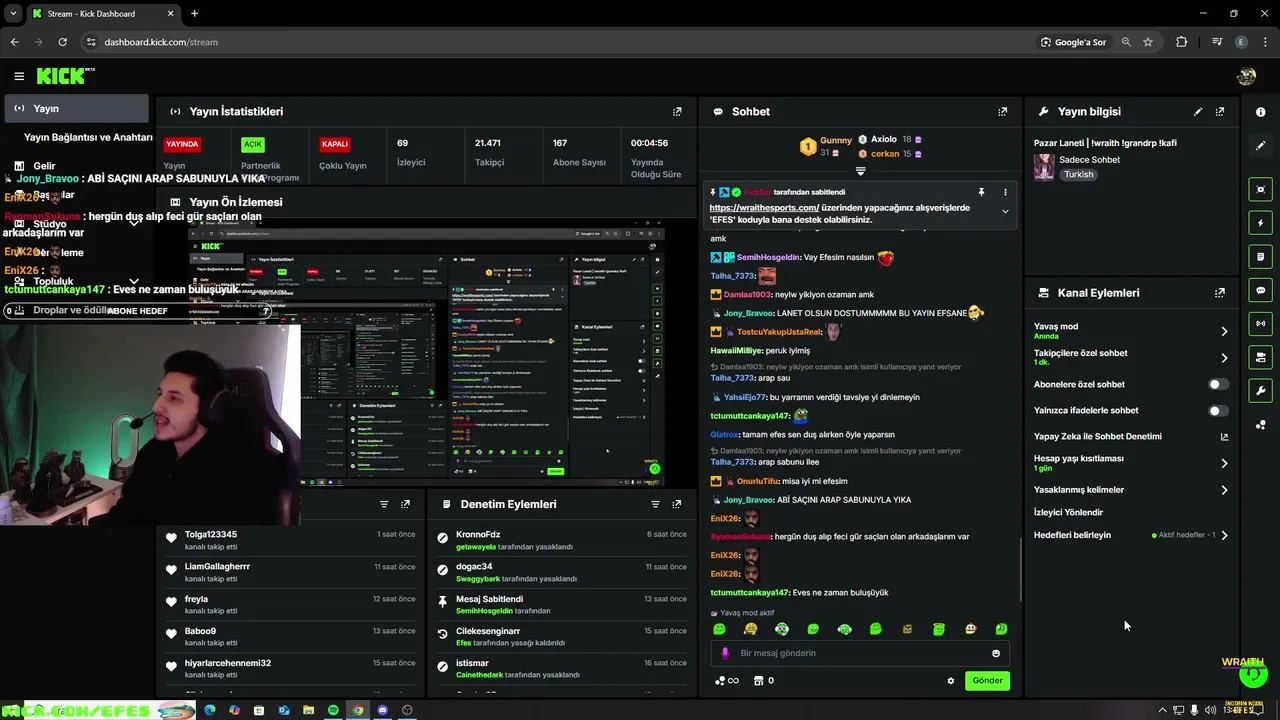Viewport: 1280px width, 720px height.
Task: Click Gönder to send message
Action: pyautogui.click(x=987, y=681)
